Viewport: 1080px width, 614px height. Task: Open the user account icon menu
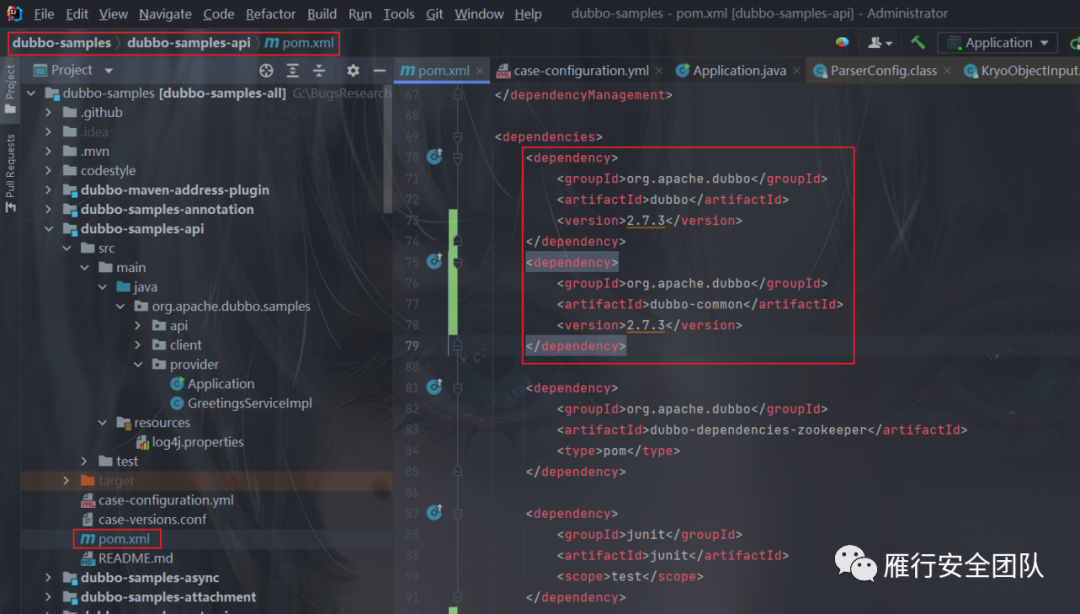click(x=880, y=43)
